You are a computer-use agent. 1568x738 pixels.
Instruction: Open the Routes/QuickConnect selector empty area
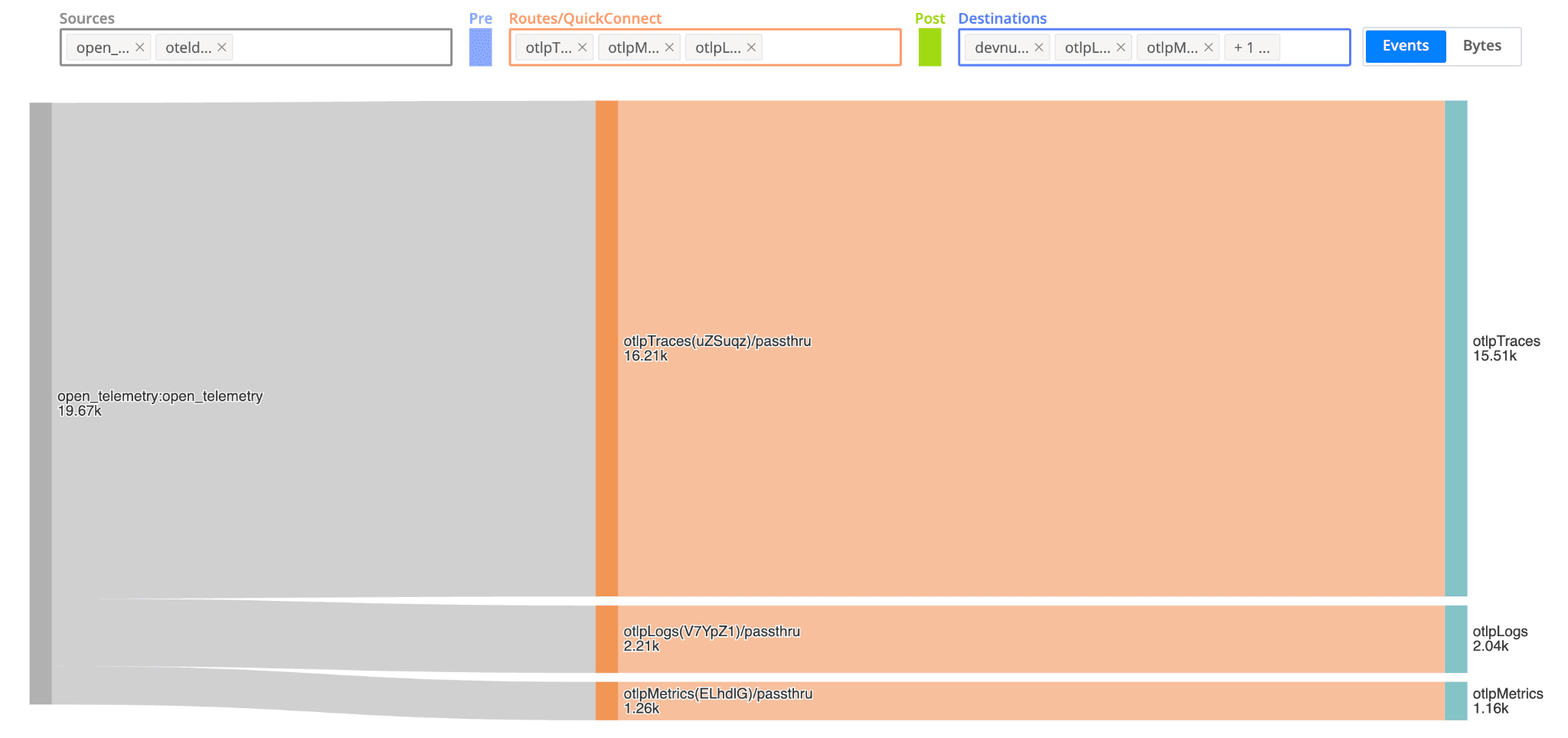pos(831,47)
